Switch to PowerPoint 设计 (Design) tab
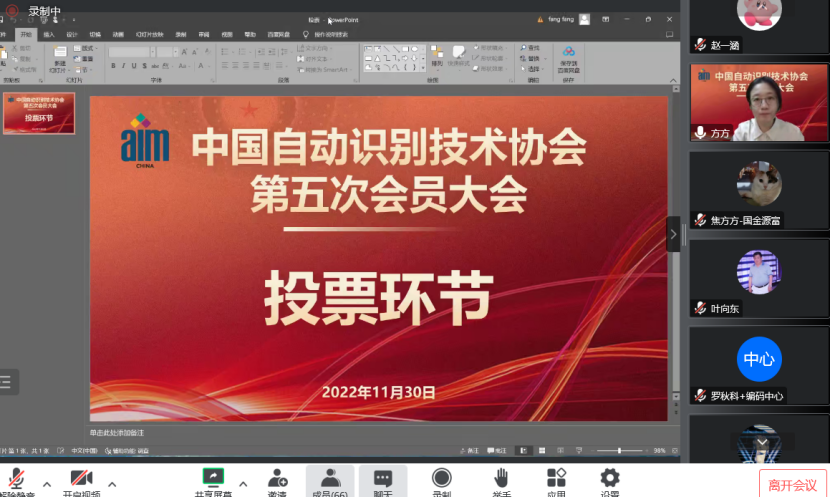 click(72, 34)
